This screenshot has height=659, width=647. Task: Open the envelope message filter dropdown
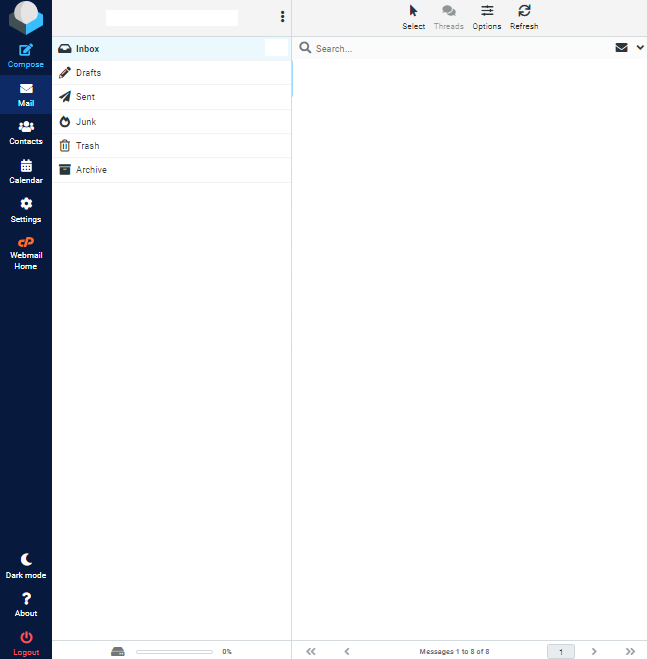(x=622, y=47)
